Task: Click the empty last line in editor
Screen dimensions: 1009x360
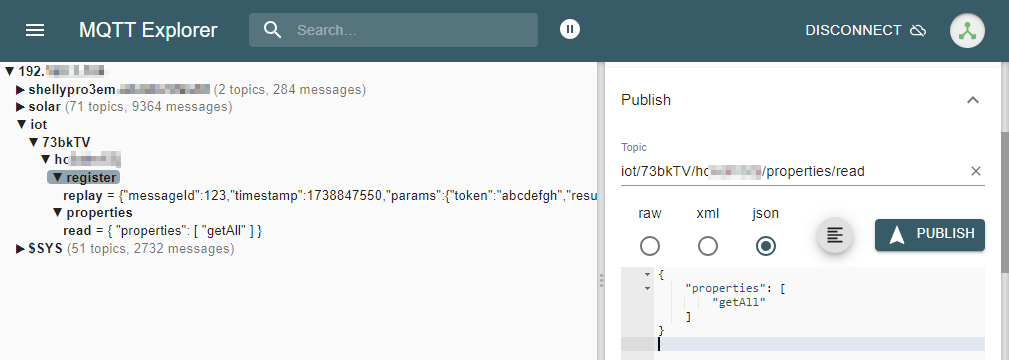Action: tap(820, 345)
